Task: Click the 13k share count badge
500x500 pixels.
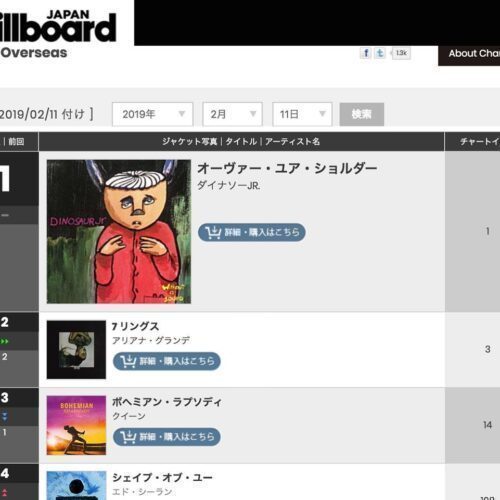Action: tap(401, 53)
